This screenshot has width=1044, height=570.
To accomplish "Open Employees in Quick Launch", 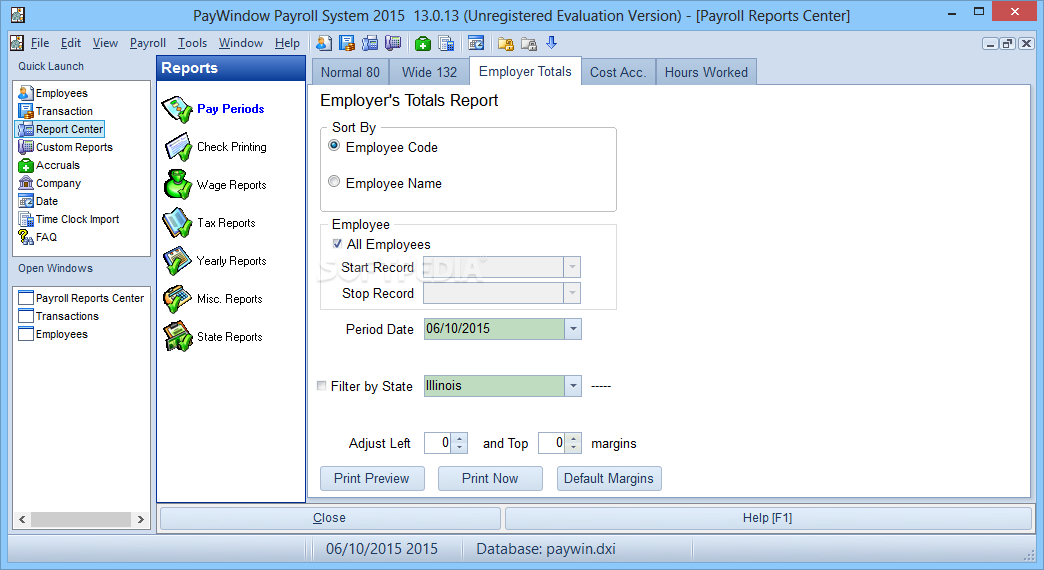I will click(x=53, y=93).
